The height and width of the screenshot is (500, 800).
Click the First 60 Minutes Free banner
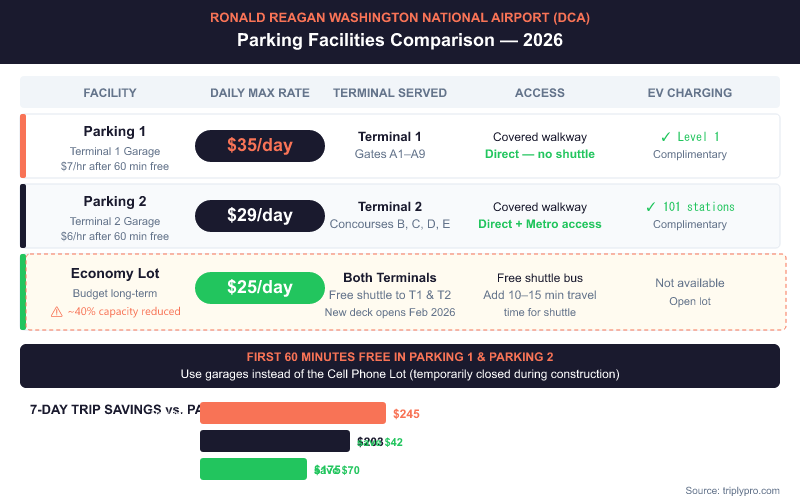[400, 366]
